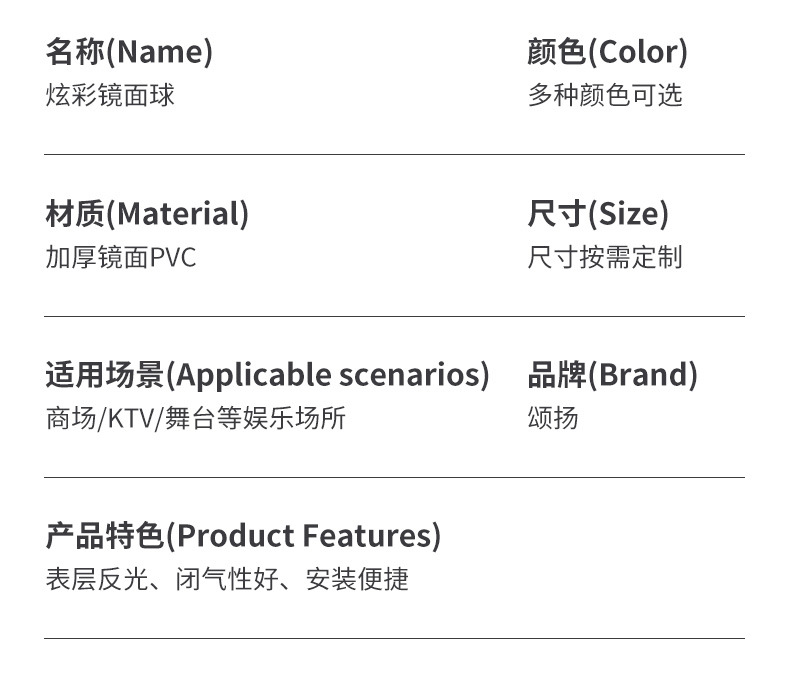Image resolution: width=790 pixels, height=687 pixels.
Task: Click the "材质(Material)" label
Action: click(147, 213)
